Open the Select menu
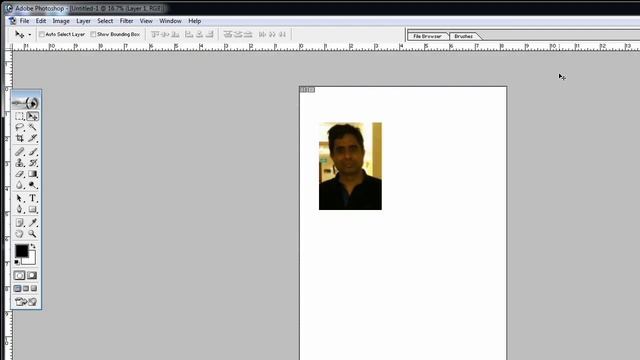 [x=105, y=21]
